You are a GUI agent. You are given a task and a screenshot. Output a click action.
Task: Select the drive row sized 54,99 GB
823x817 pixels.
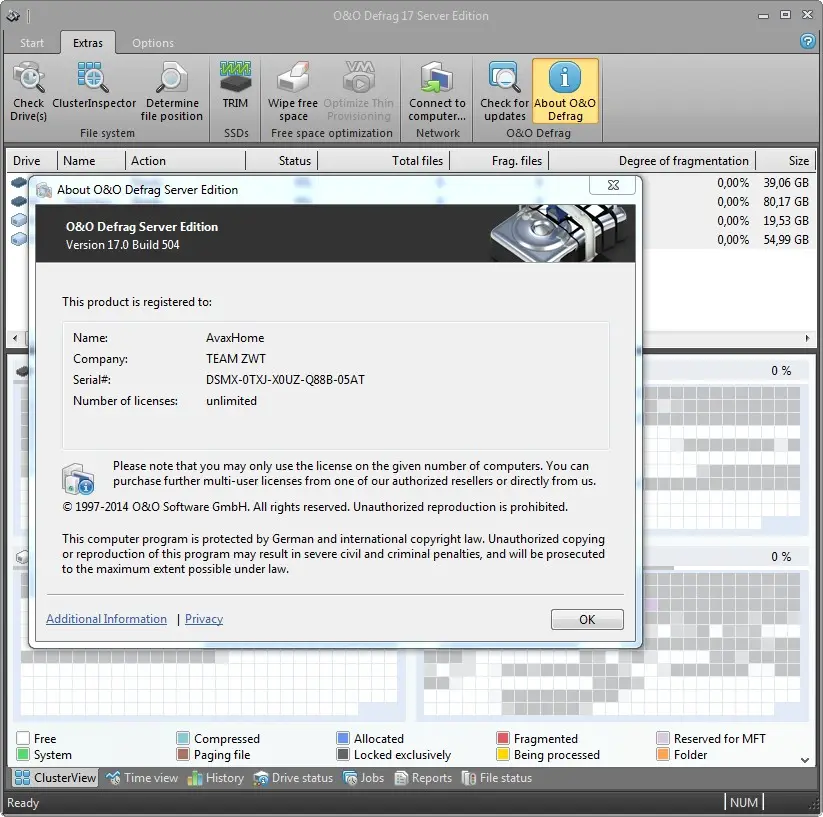411,239
